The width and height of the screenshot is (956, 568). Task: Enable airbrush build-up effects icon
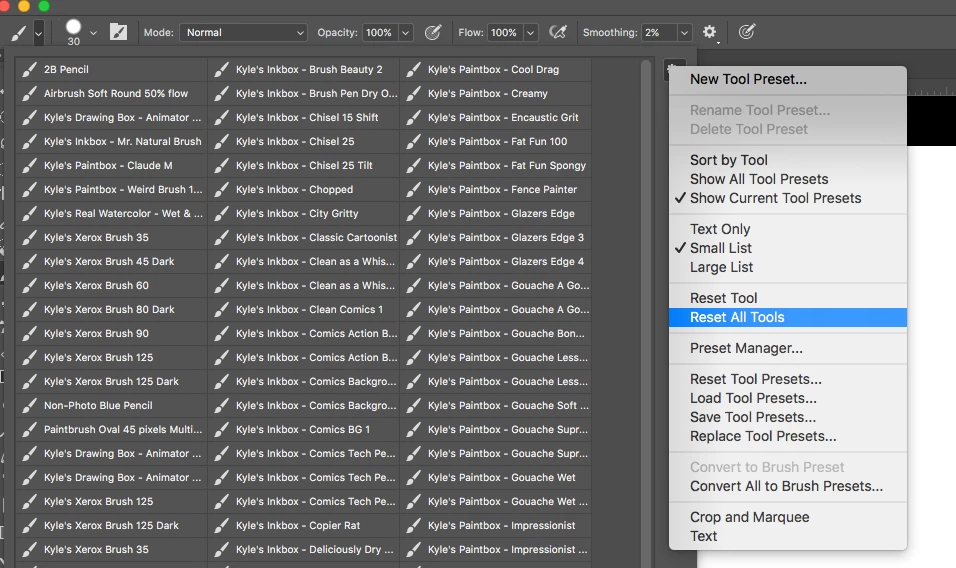coord(557,32)
